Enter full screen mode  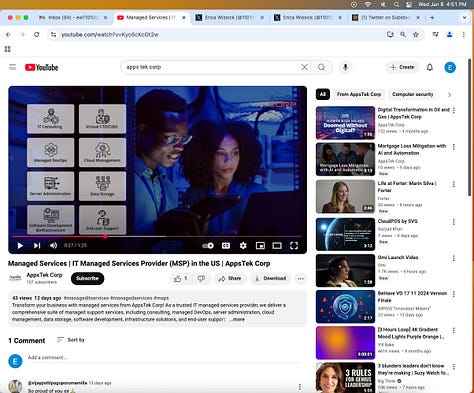(x=294, y=246)
